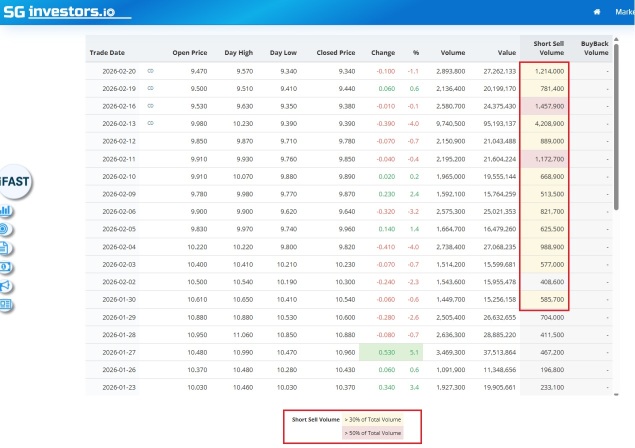This screenshot has height=448, width=635.
Task: Click the iFAST stock badge
Action: (15, 182)
